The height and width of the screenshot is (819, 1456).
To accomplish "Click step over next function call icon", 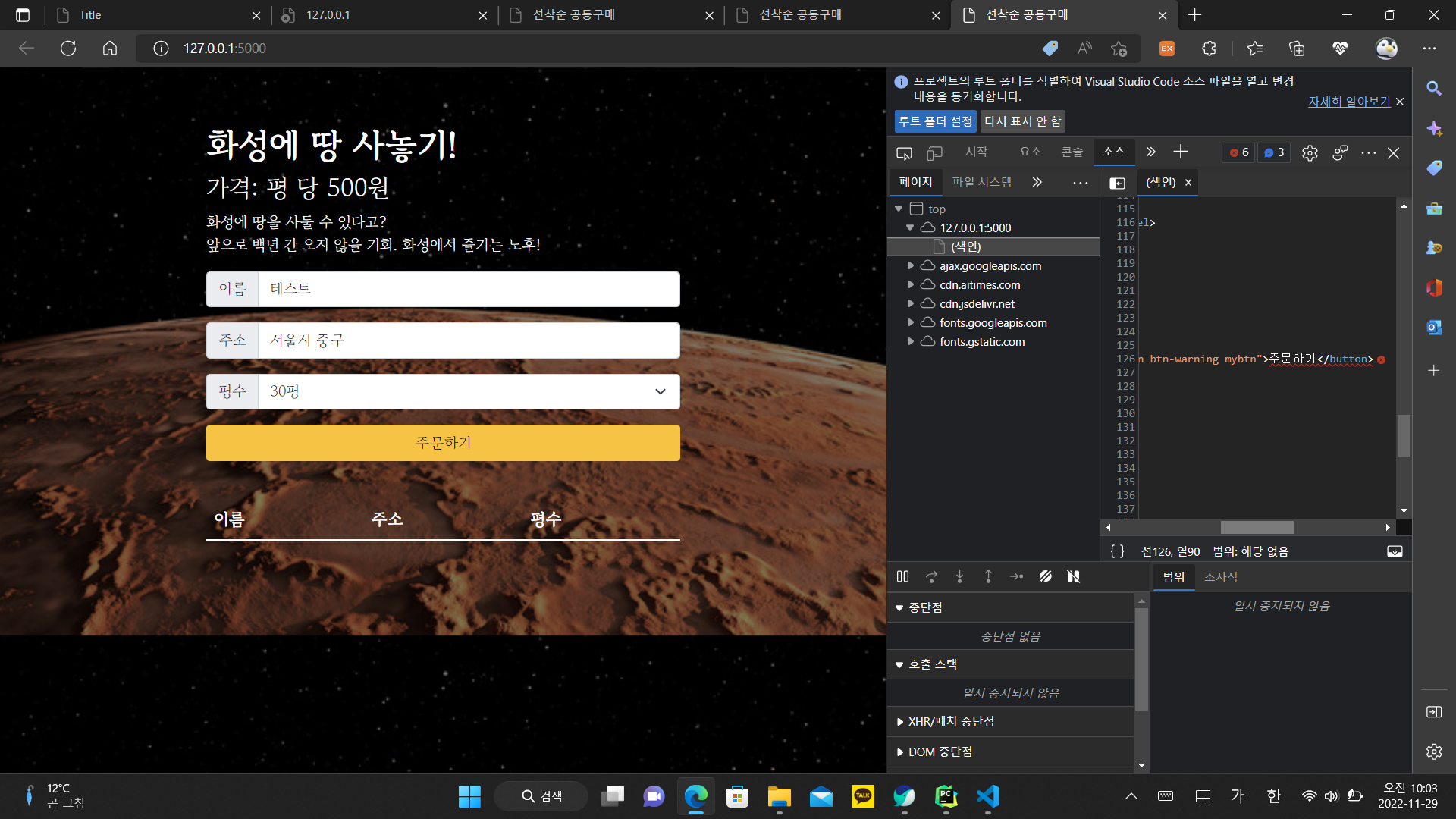I will 931,576.
